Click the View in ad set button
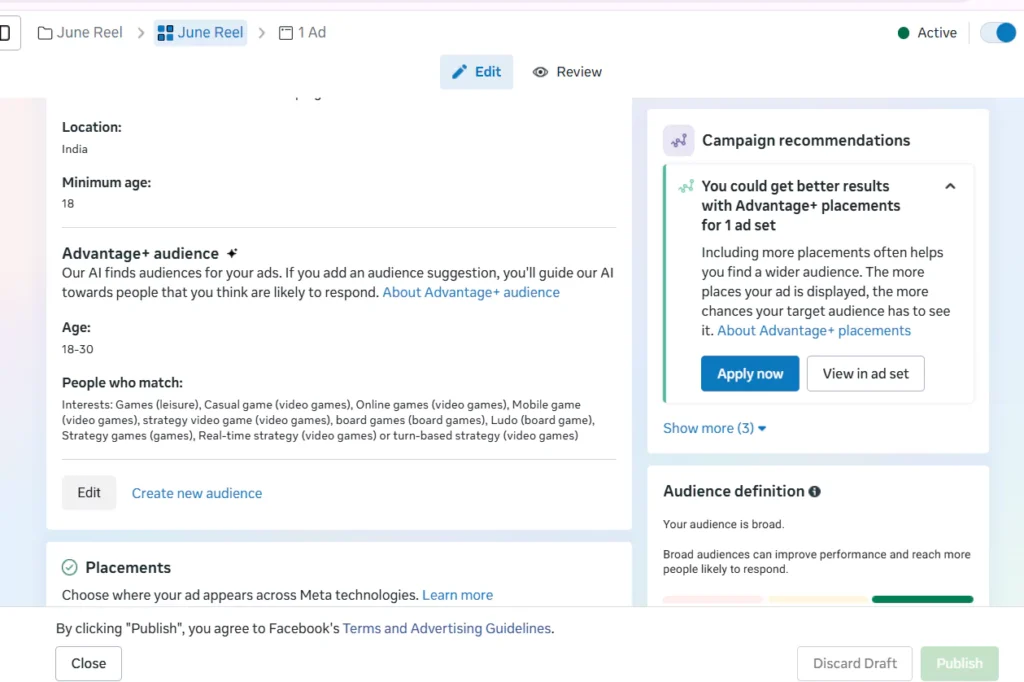 click(x=865, y=374)
